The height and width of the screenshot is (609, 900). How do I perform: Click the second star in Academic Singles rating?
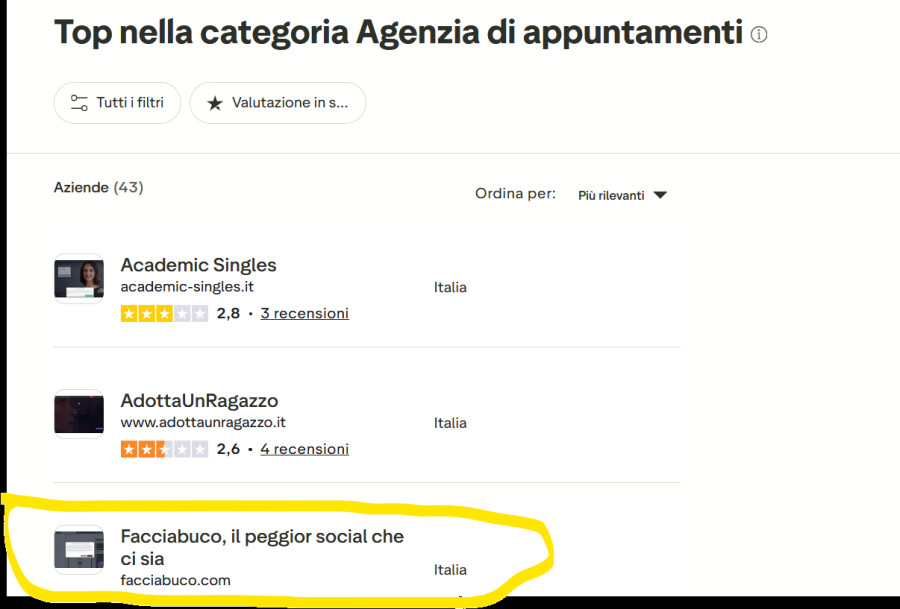[x=146, y=313]
